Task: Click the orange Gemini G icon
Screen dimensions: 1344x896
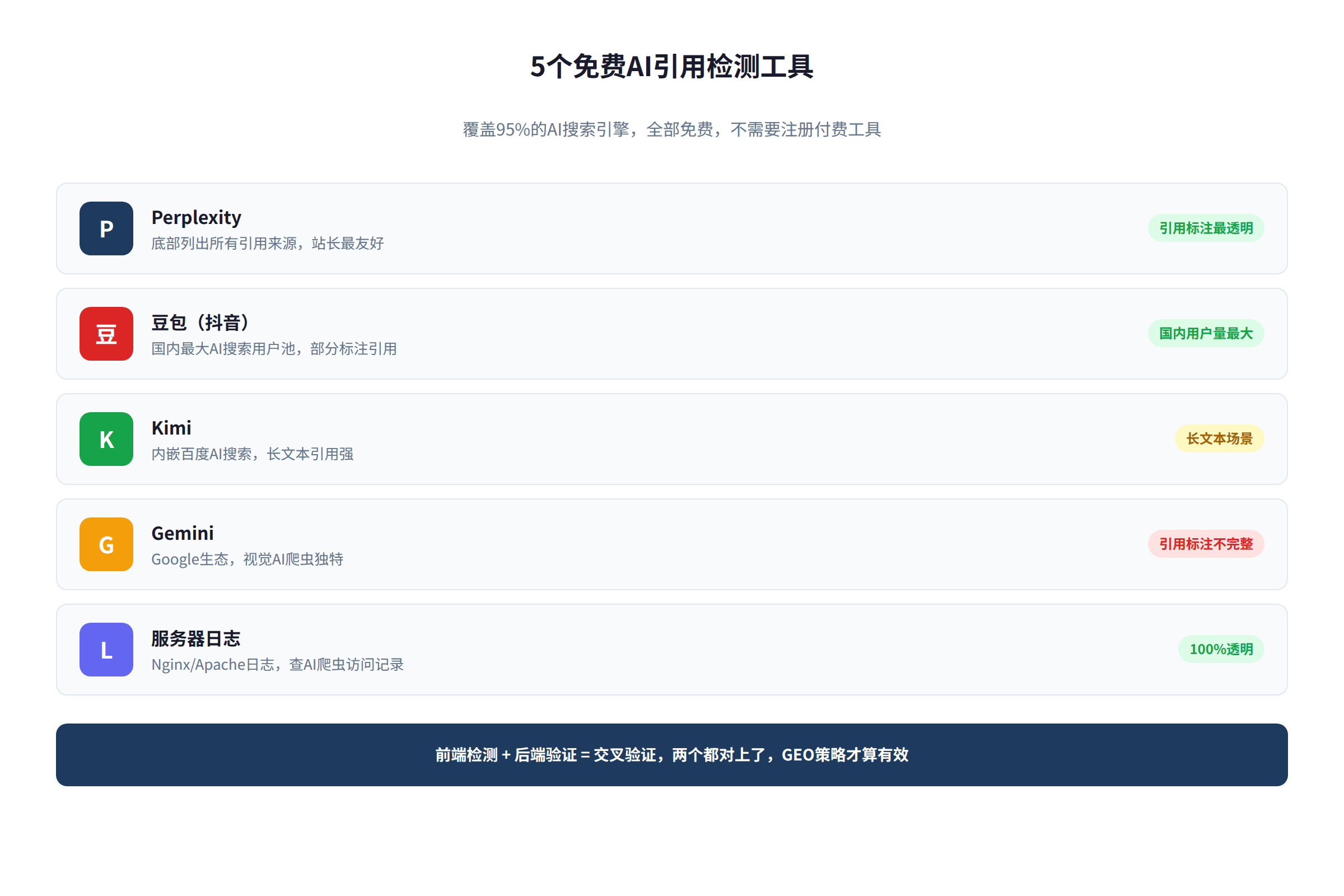Action: (x=106, y=544)
